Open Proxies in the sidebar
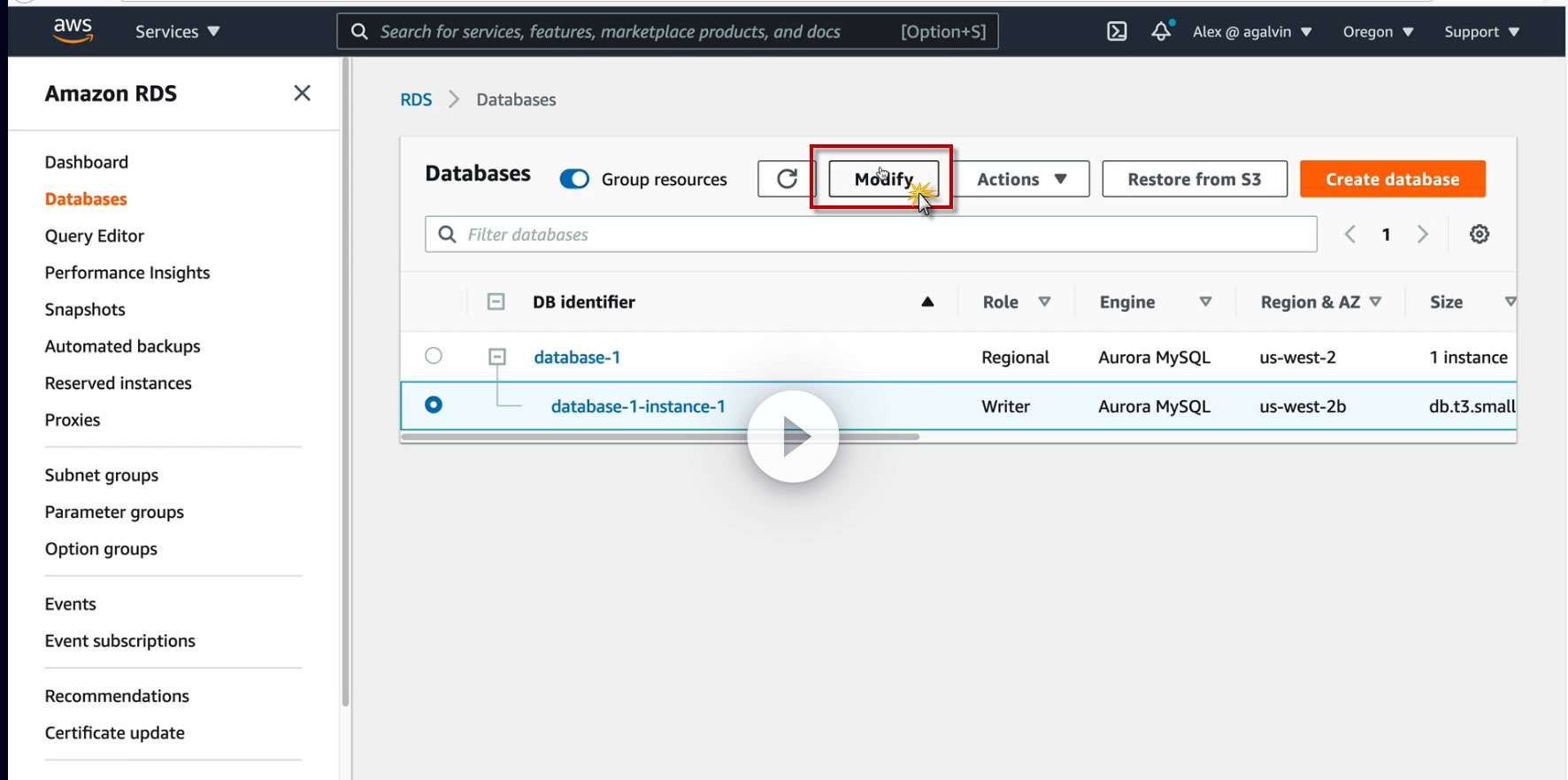The width and height of the screenshot is (1568, 780). click(x=73, y=420)
